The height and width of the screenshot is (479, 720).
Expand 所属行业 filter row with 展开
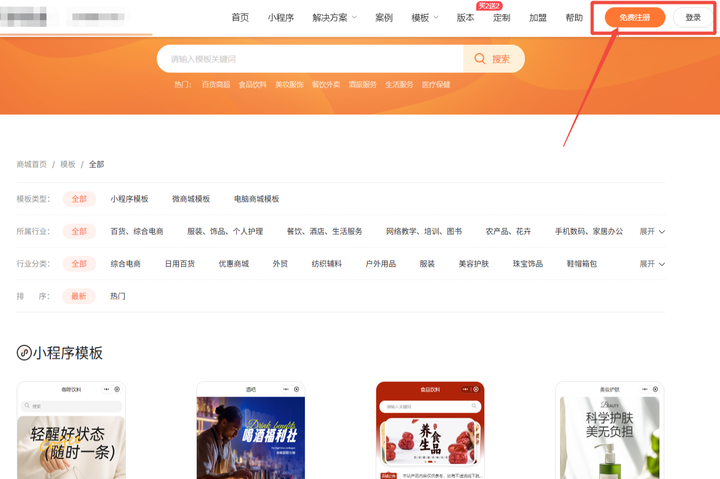coord(652,231)
